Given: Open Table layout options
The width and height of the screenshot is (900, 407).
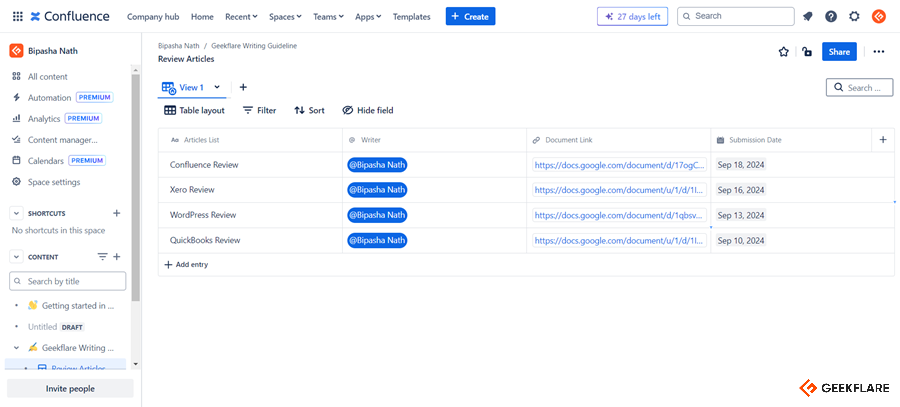Looking at the screenshot, I should [x=194, y=110].
